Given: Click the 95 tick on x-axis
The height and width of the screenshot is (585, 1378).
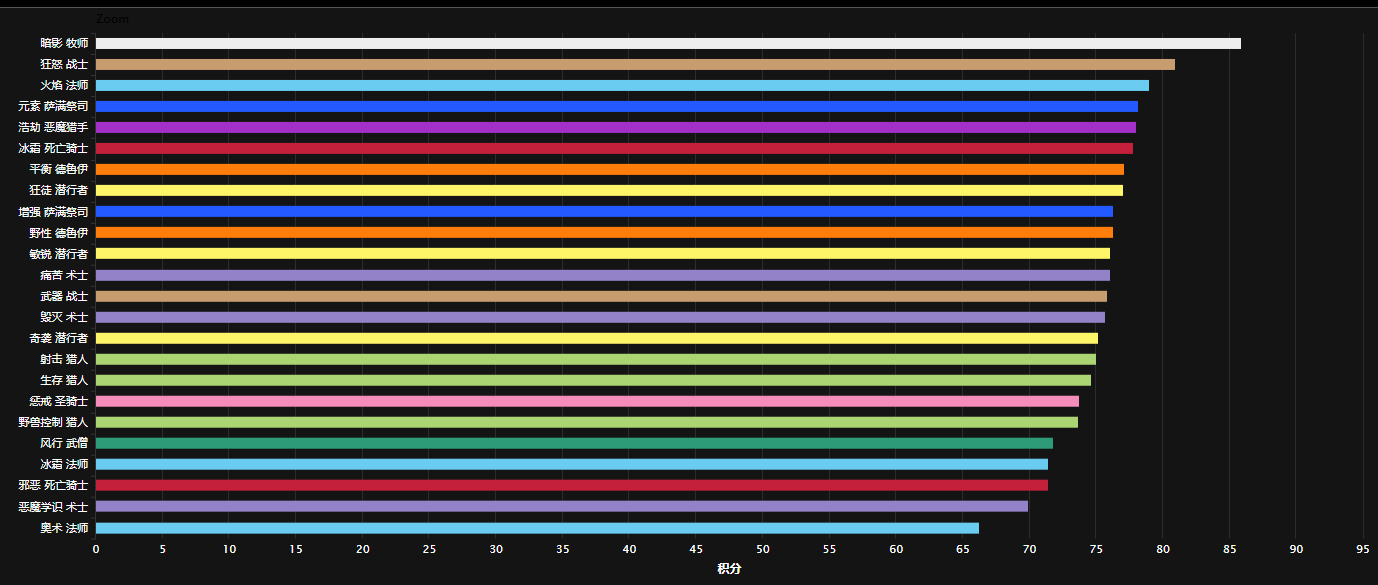Looking at the screenshot, I should [1363, 549].
